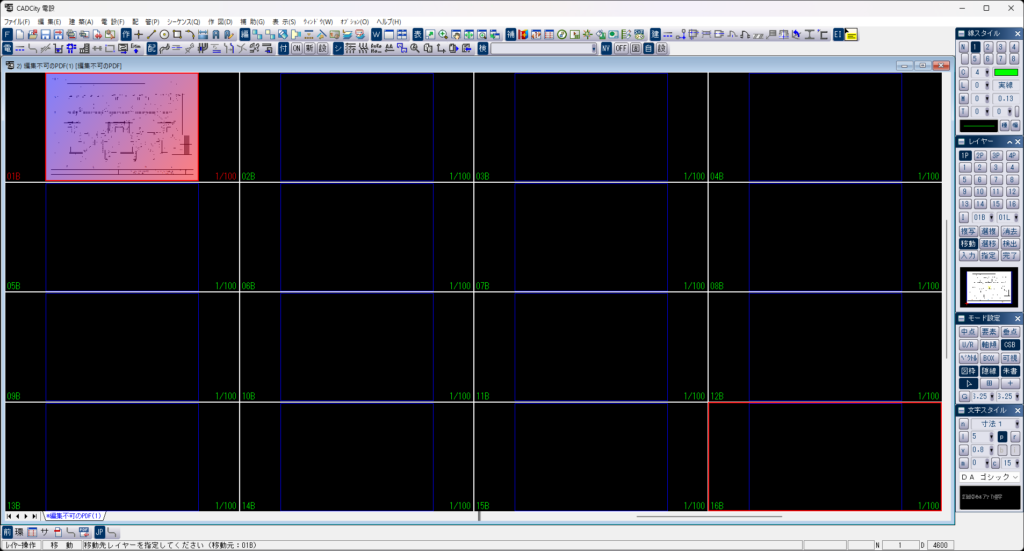
Task: Select the circle drawing tool
Action: [x=164, y=35]
